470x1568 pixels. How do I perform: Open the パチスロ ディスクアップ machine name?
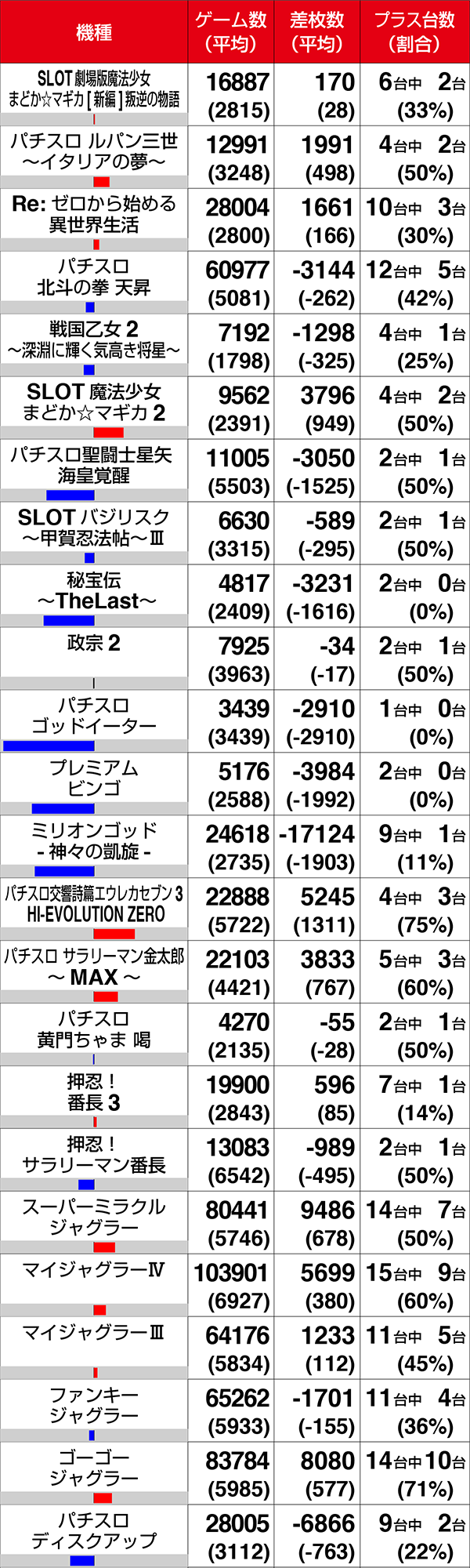pos(94,1530)
